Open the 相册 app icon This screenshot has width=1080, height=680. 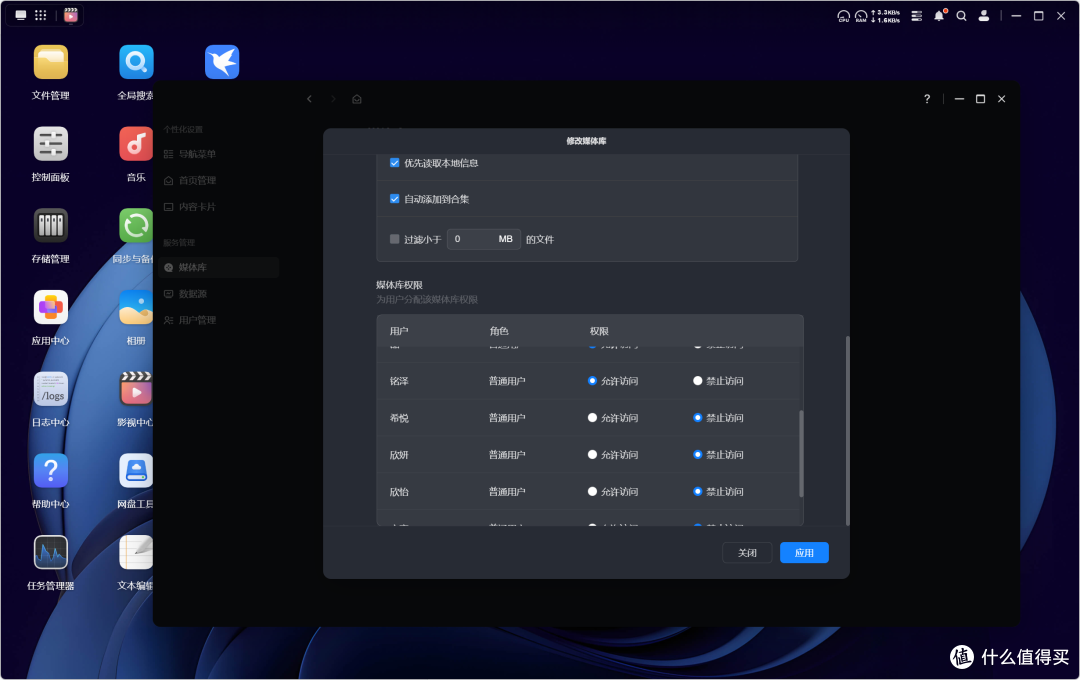pyautogui.click(x=136, y=307)
